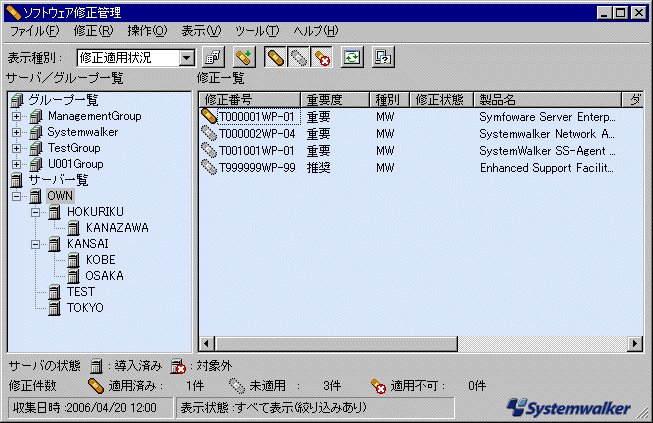Select patch T999999WP-99 row
653x423 pixels.
[x=421, y=168]
